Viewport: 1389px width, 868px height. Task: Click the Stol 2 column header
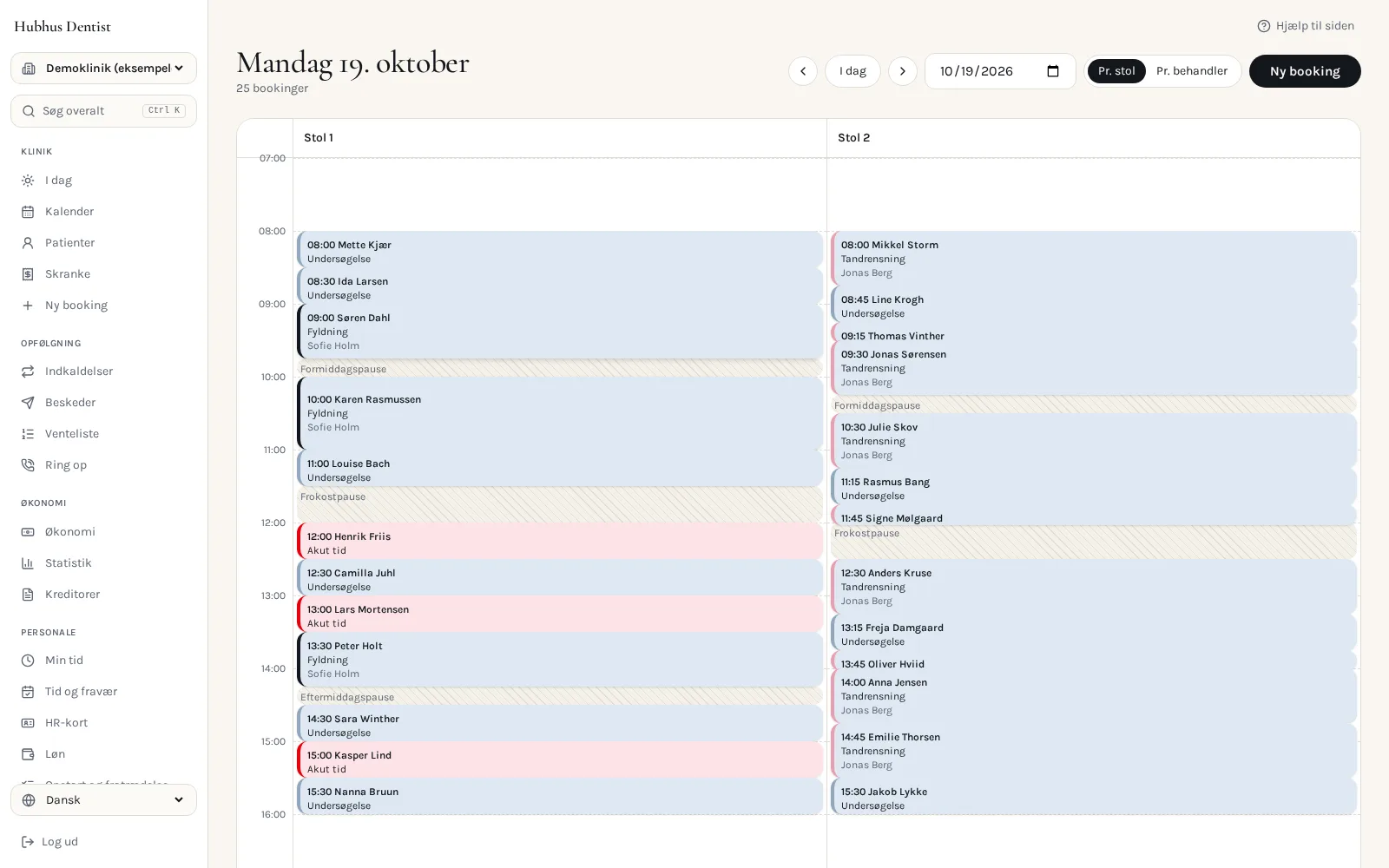[1094, 138]
